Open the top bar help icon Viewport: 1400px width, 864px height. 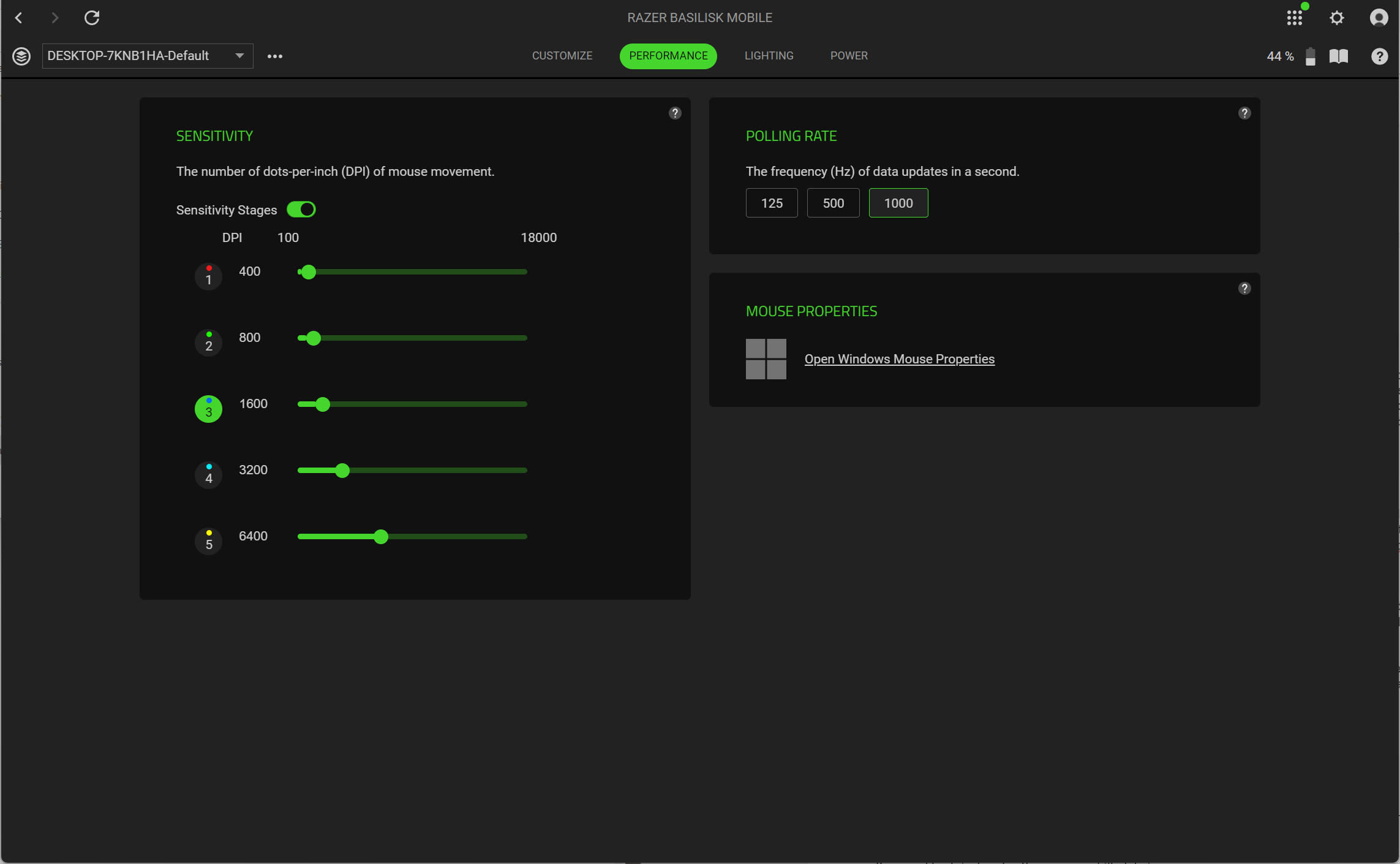pos(1379,56)
